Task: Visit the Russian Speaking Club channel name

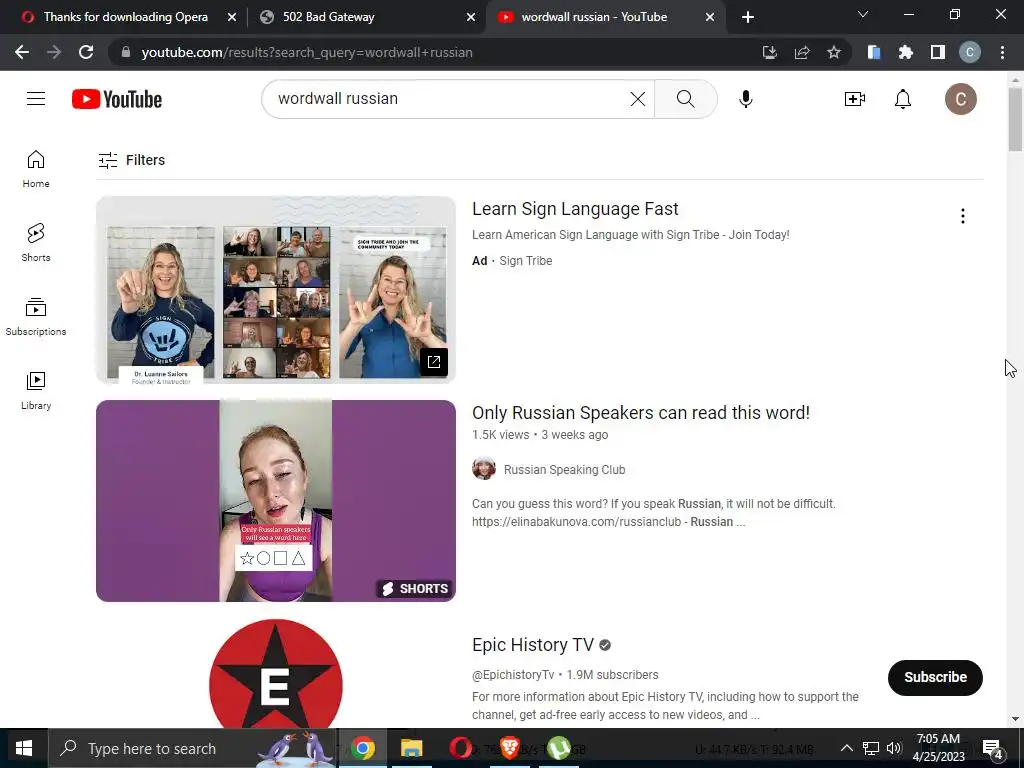Action: coord(564,470)
